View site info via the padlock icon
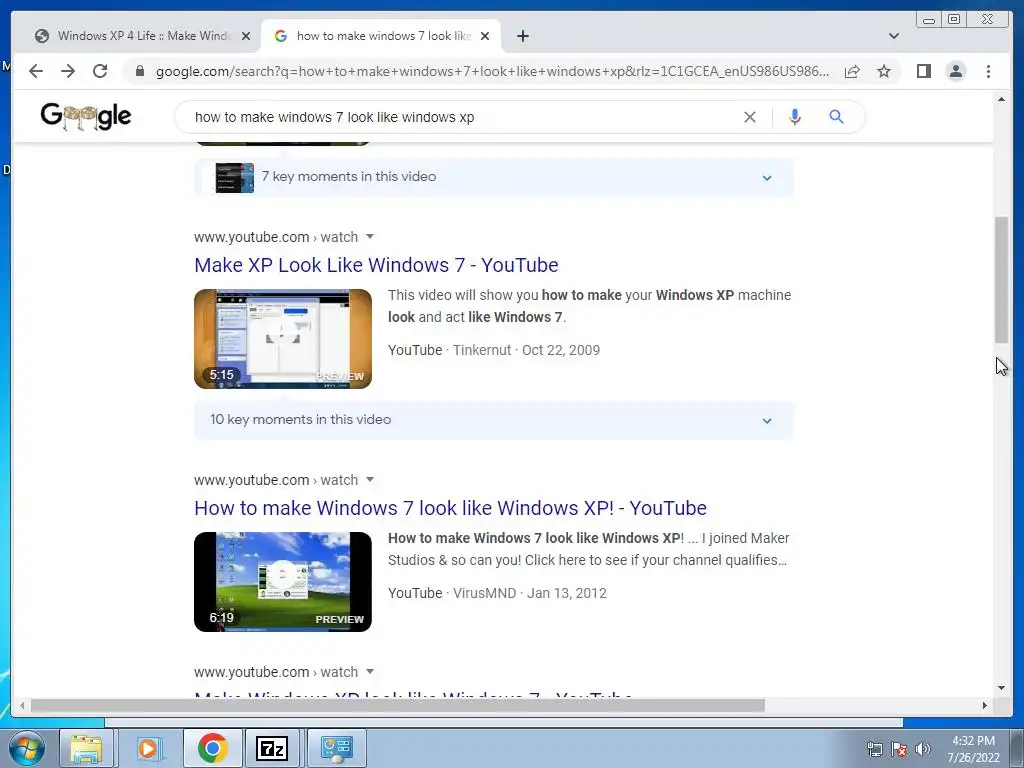 (x=139, y=71)
